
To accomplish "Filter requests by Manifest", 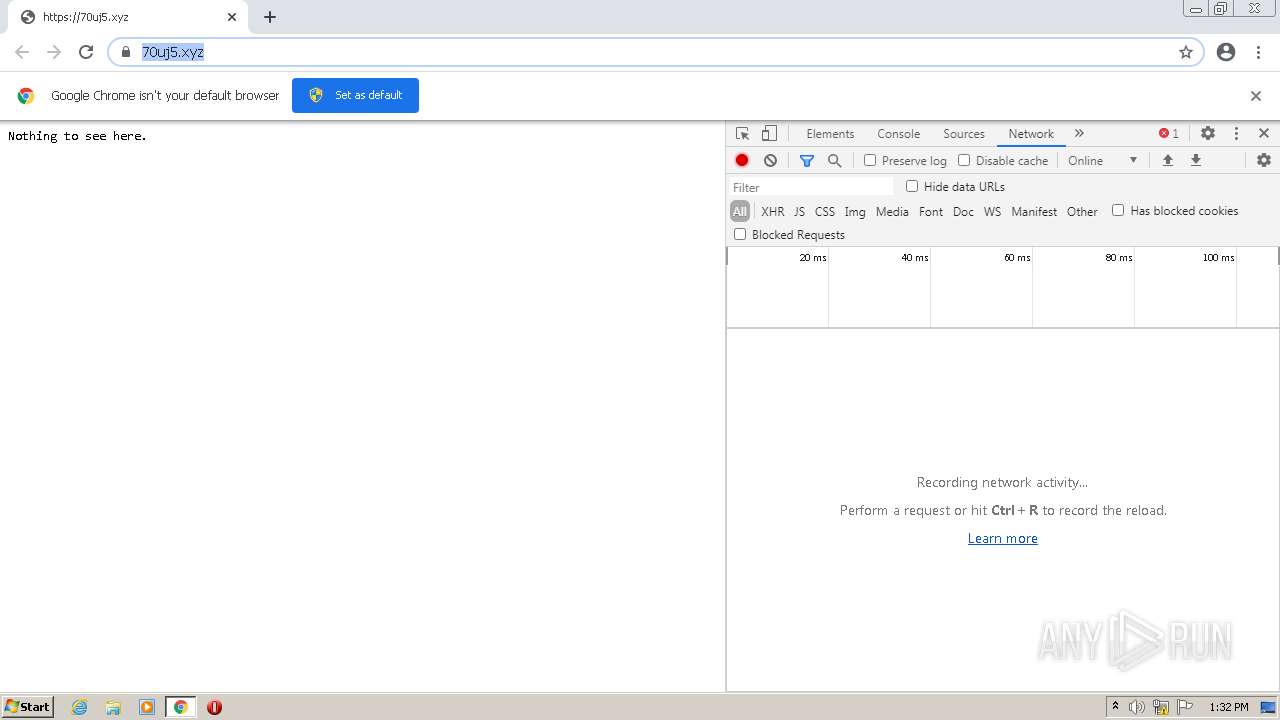I will [x=1034, y=211].
